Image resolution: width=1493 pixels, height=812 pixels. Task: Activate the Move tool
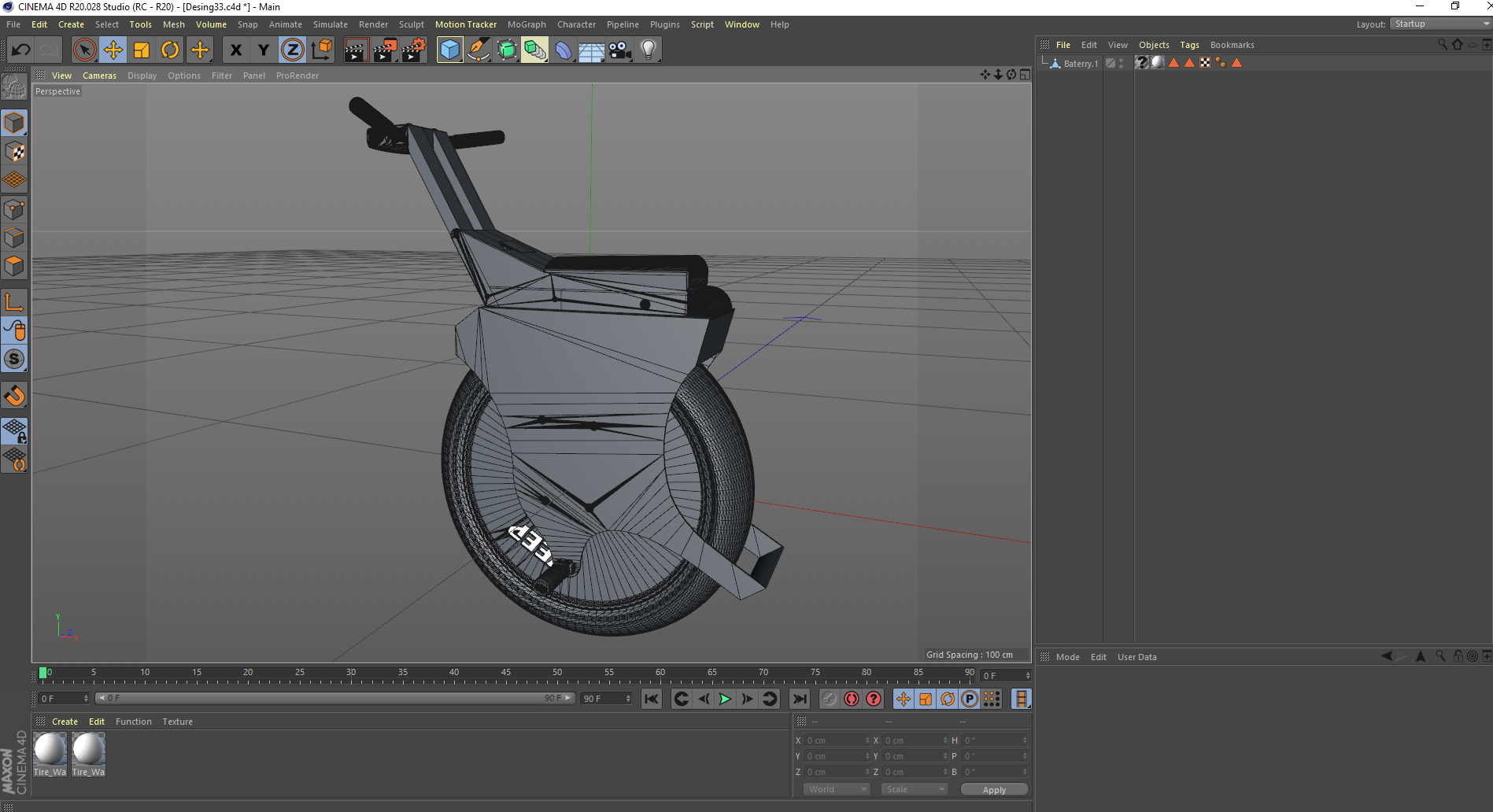pyautogui.click(x=113, y=50)
